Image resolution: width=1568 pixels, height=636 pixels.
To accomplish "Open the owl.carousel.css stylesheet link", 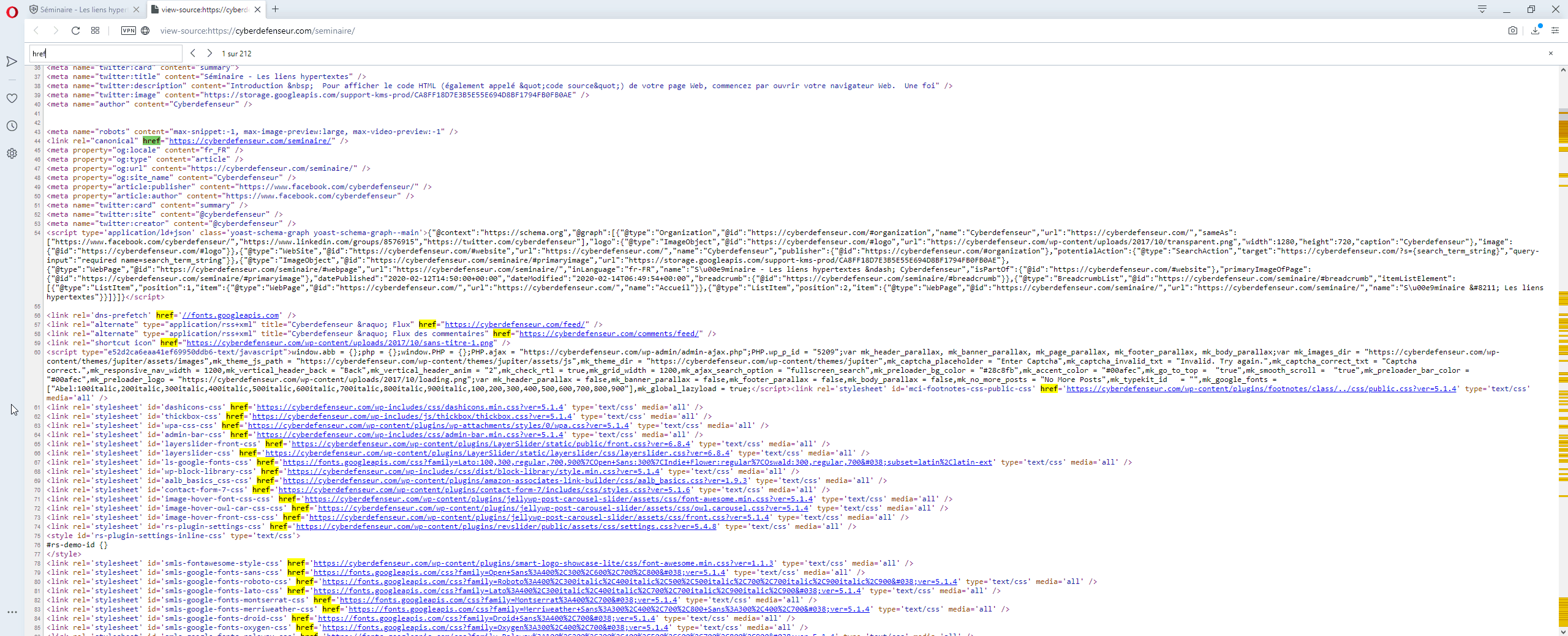I will [563, 508].
